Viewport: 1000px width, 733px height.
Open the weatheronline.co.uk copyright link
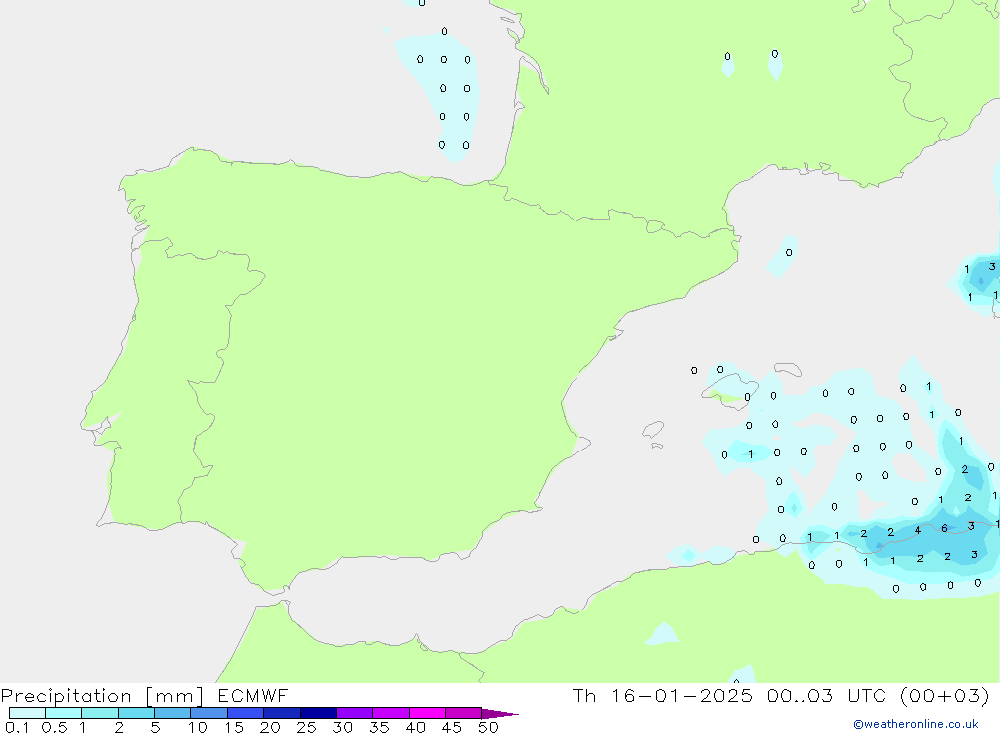tap(915, 724)
